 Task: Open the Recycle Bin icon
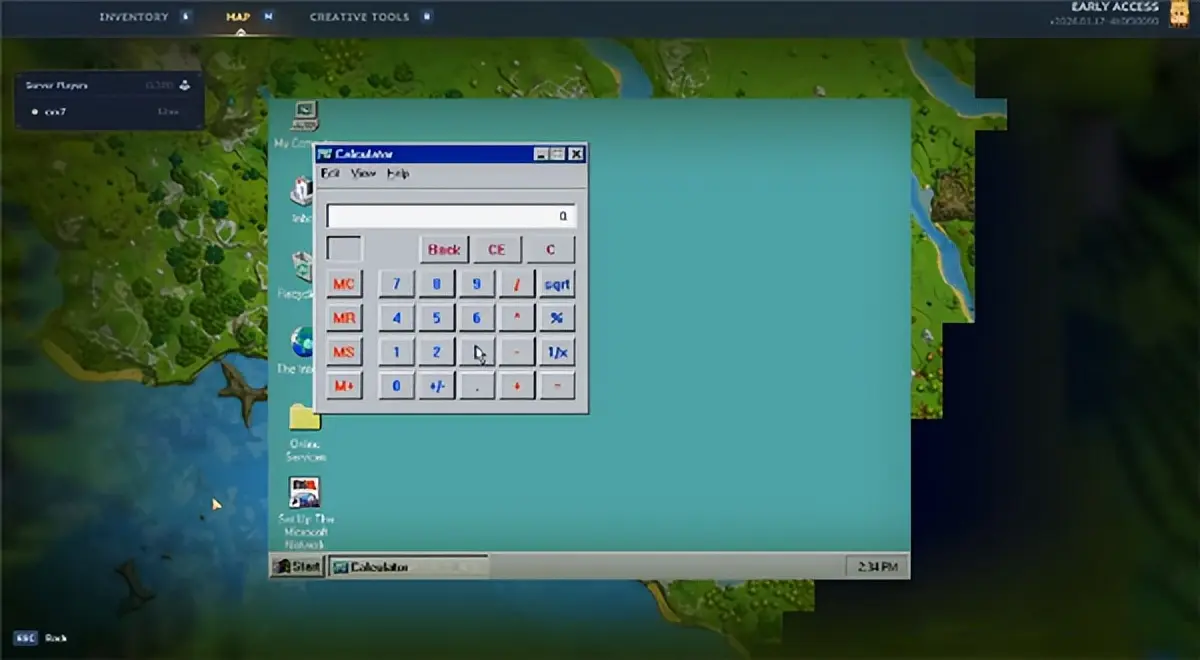(304, 268)
